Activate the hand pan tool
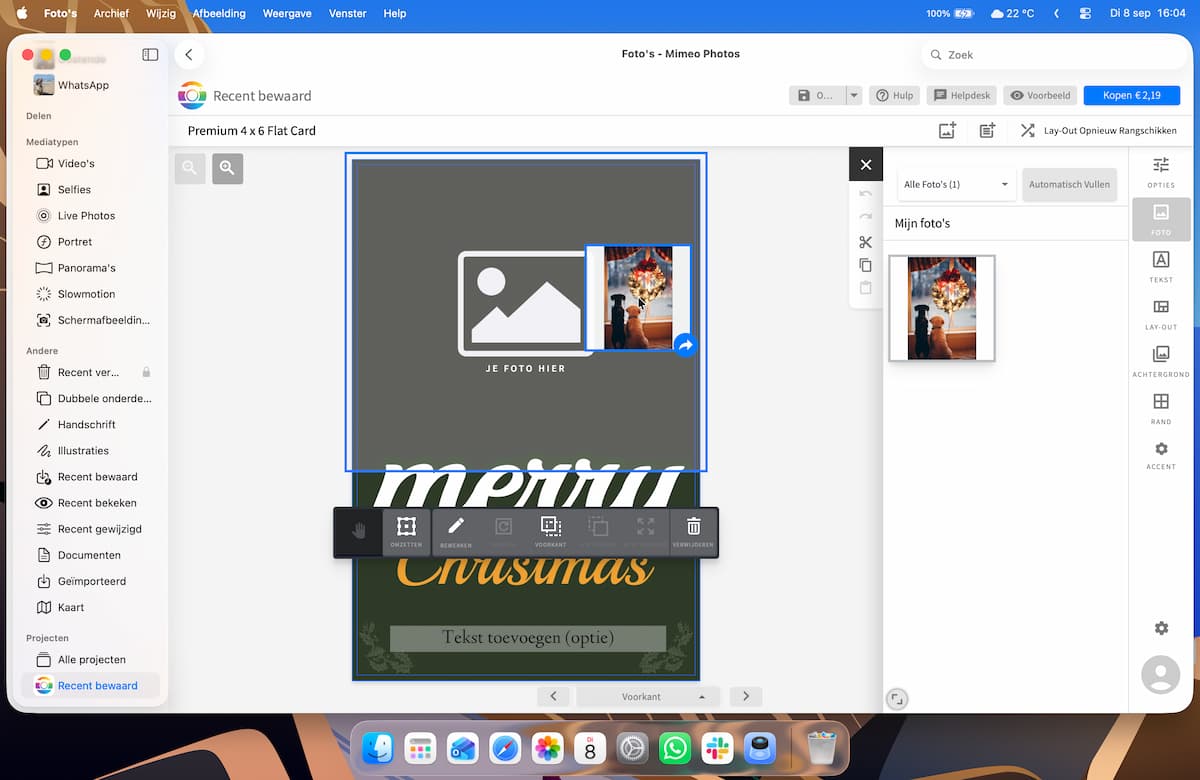Screen dimensions: 1200x780 tap(358, 532)
